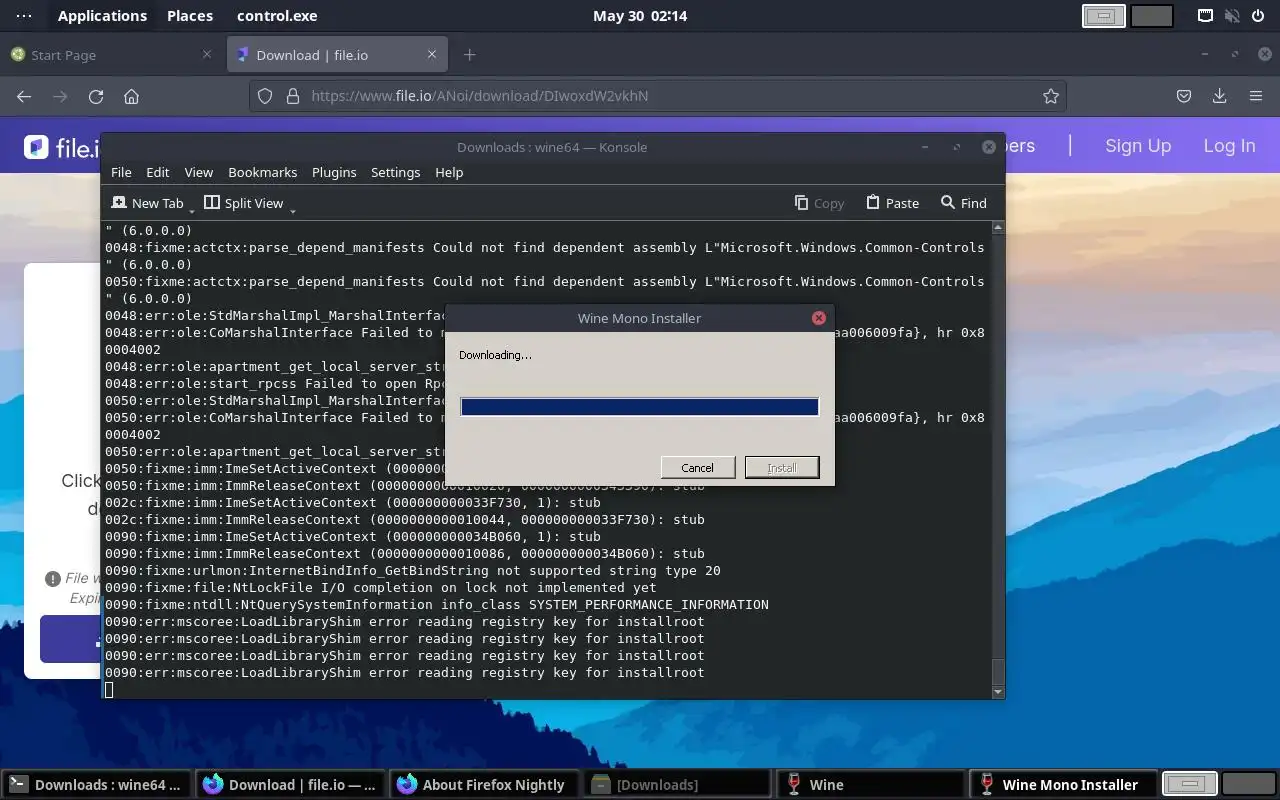Click Konsole scrollbar up arrow

[997, 228]
